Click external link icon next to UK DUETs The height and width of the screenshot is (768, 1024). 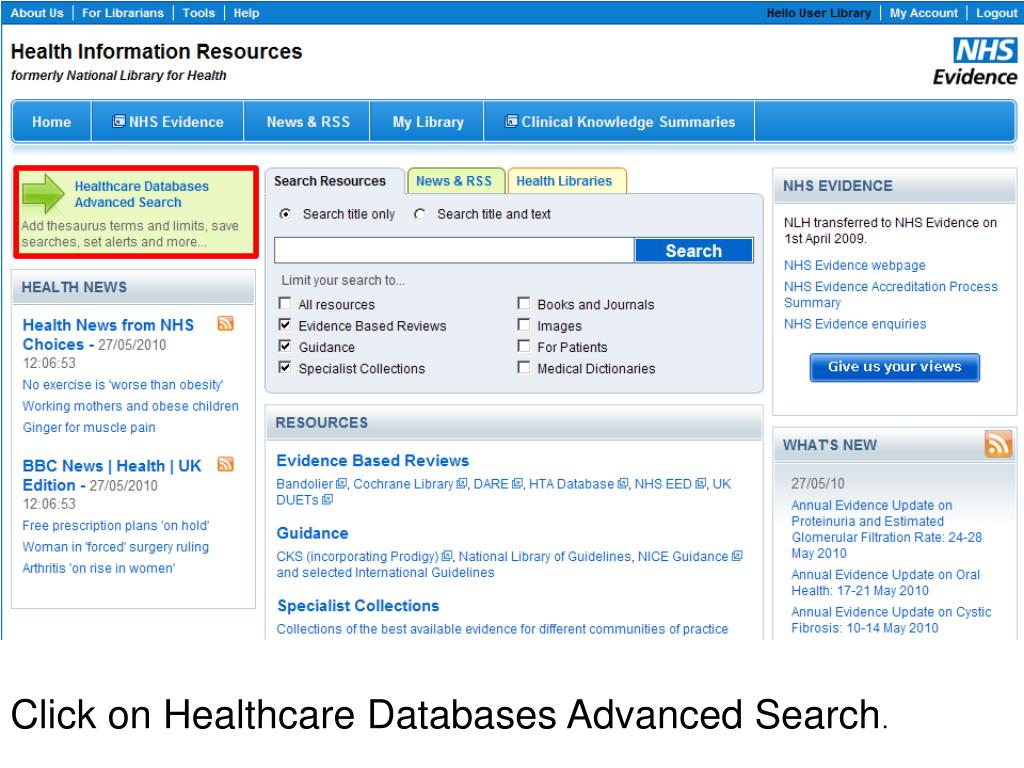click(x=328, y=500)
